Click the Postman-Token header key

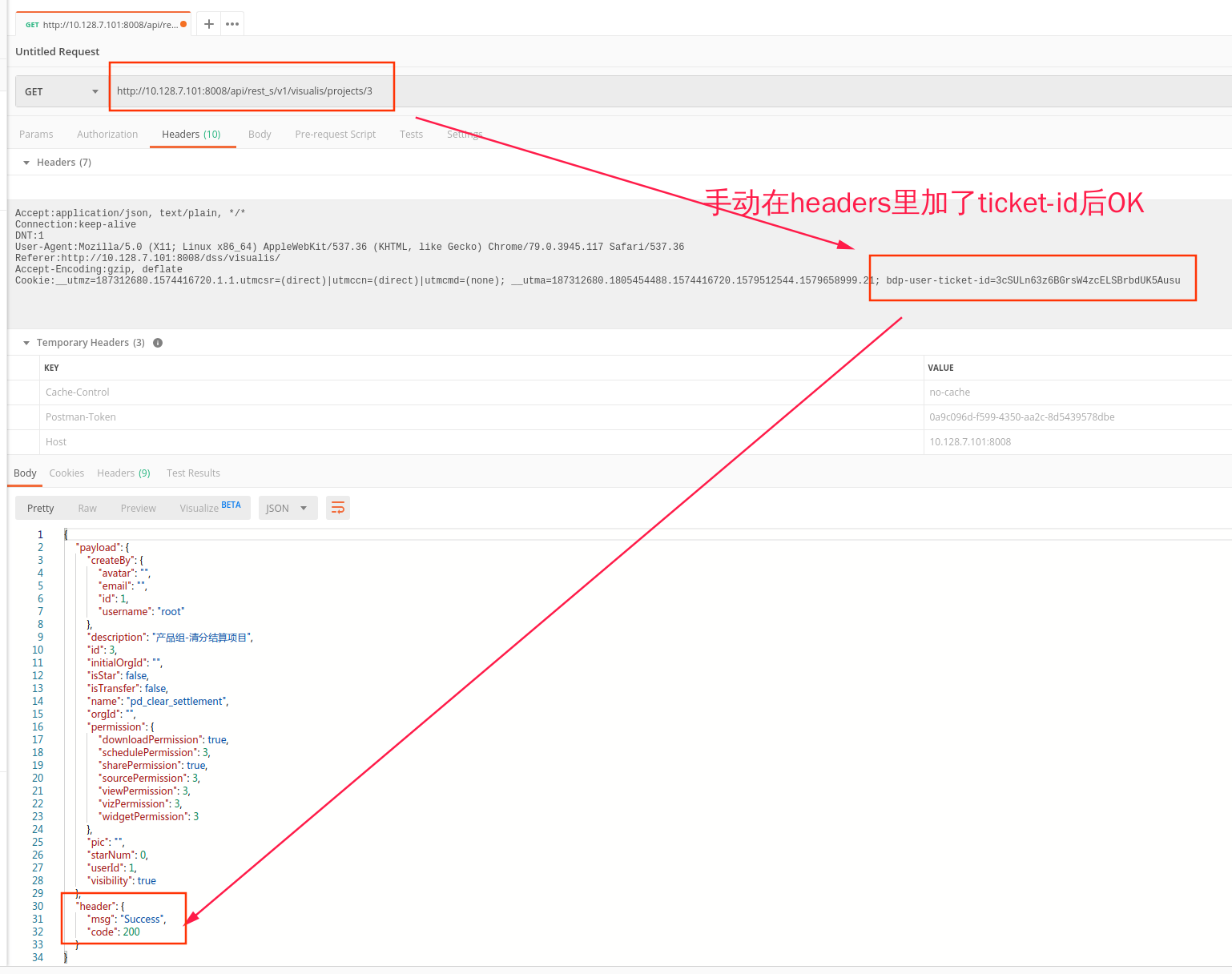tap(81, 417)
